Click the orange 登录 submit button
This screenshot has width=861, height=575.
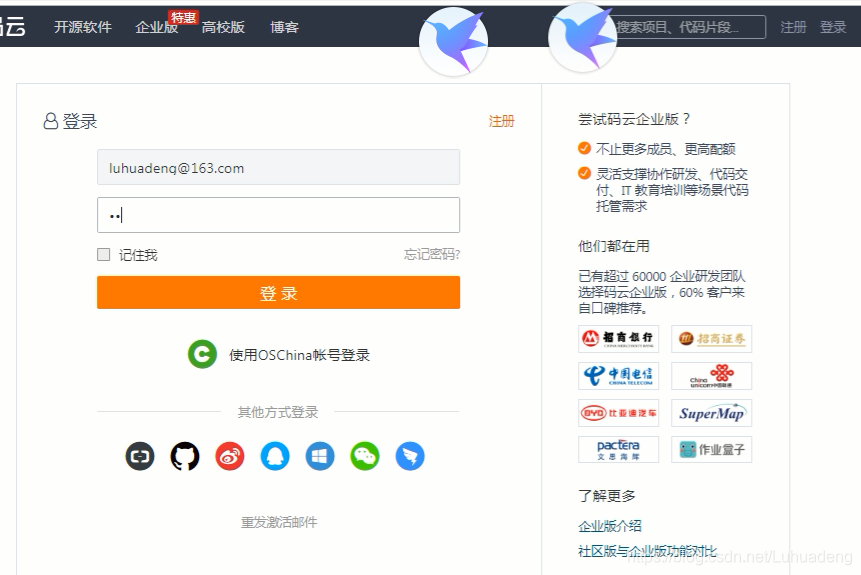click(278, 292)
